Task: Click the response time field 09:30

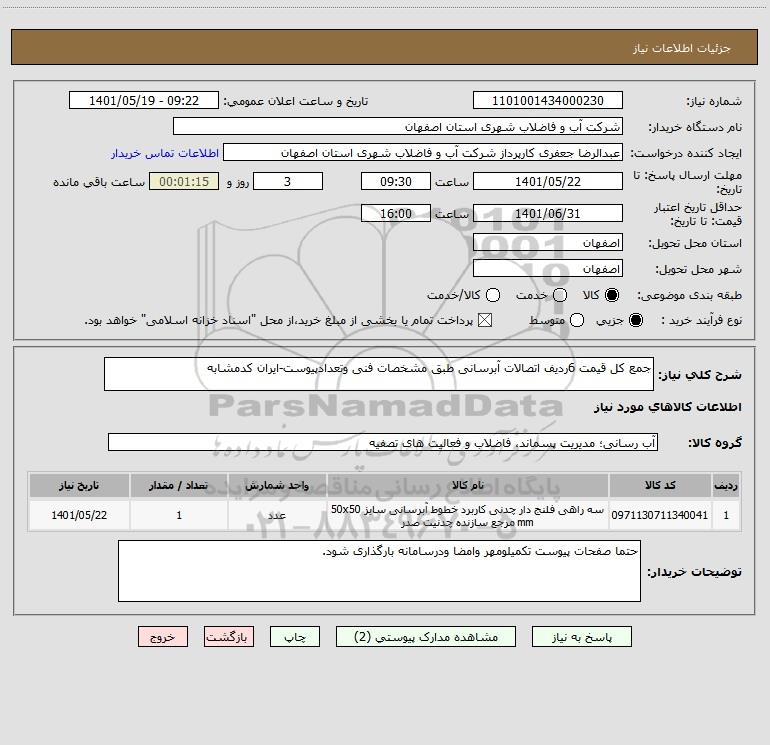Action: point(395,181)
